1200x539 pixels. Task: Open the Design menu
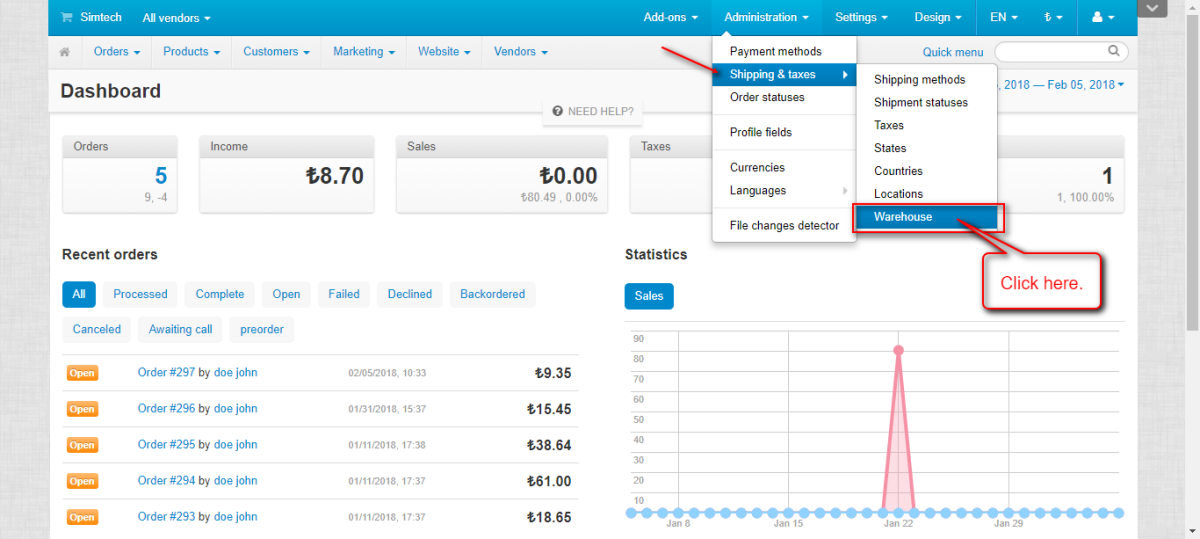[x=938, y=17]
